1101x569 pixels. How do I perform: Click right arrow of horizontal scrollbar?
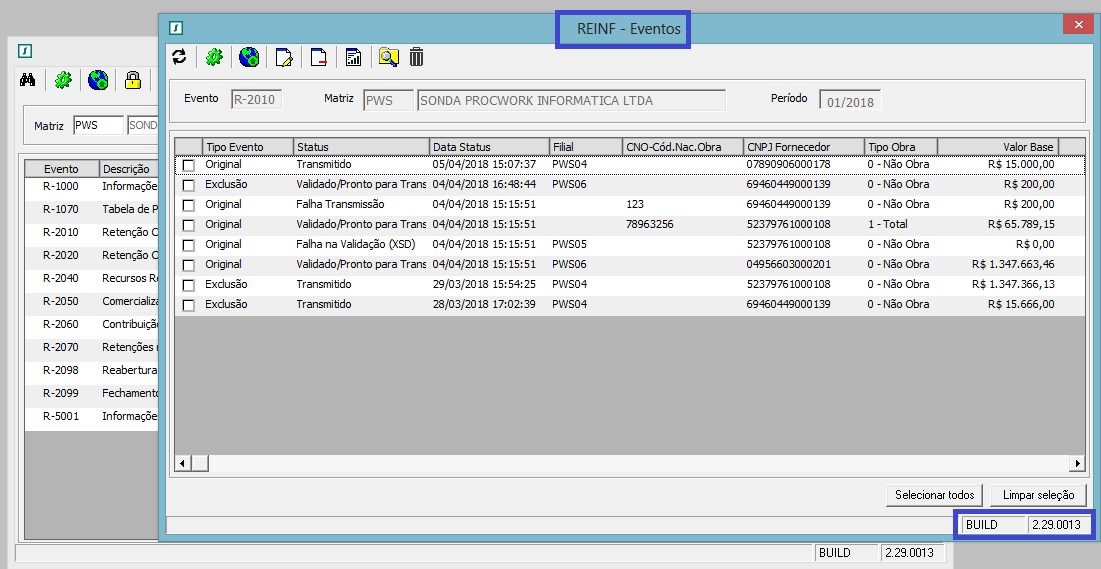point(1077,463)
